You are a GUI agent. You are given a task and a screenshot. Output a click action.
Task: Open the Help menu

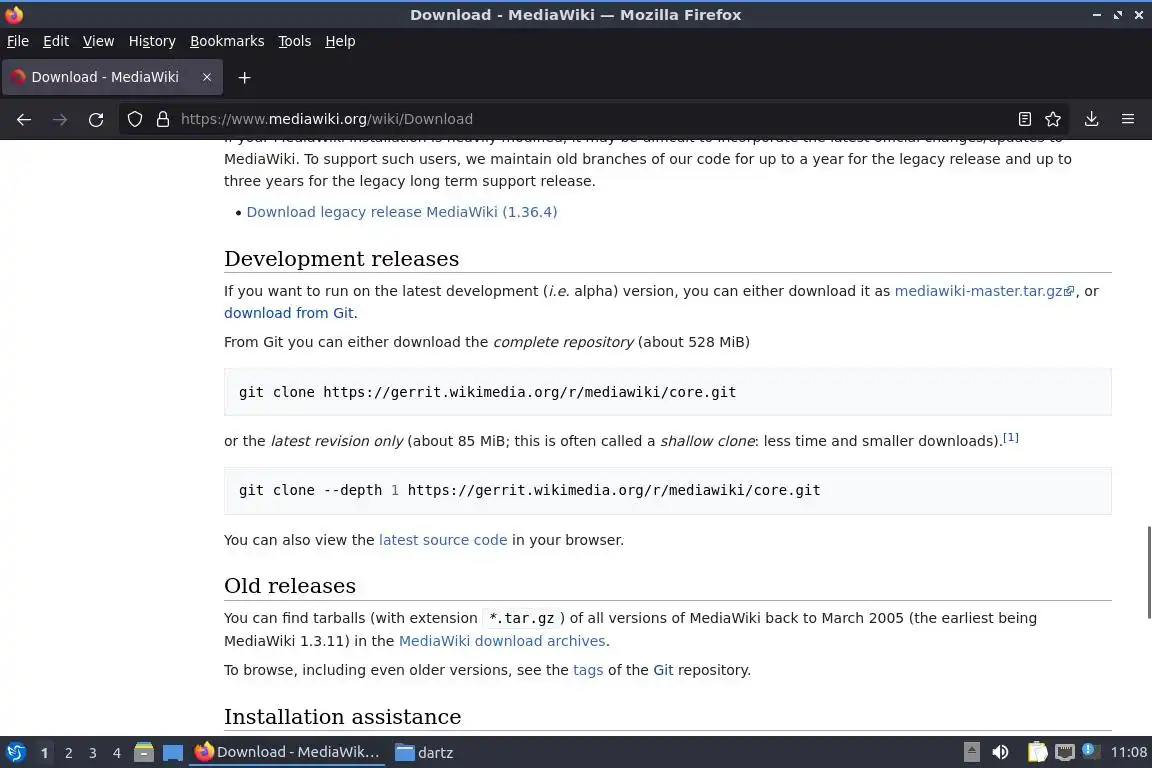(x=340, y=41)
